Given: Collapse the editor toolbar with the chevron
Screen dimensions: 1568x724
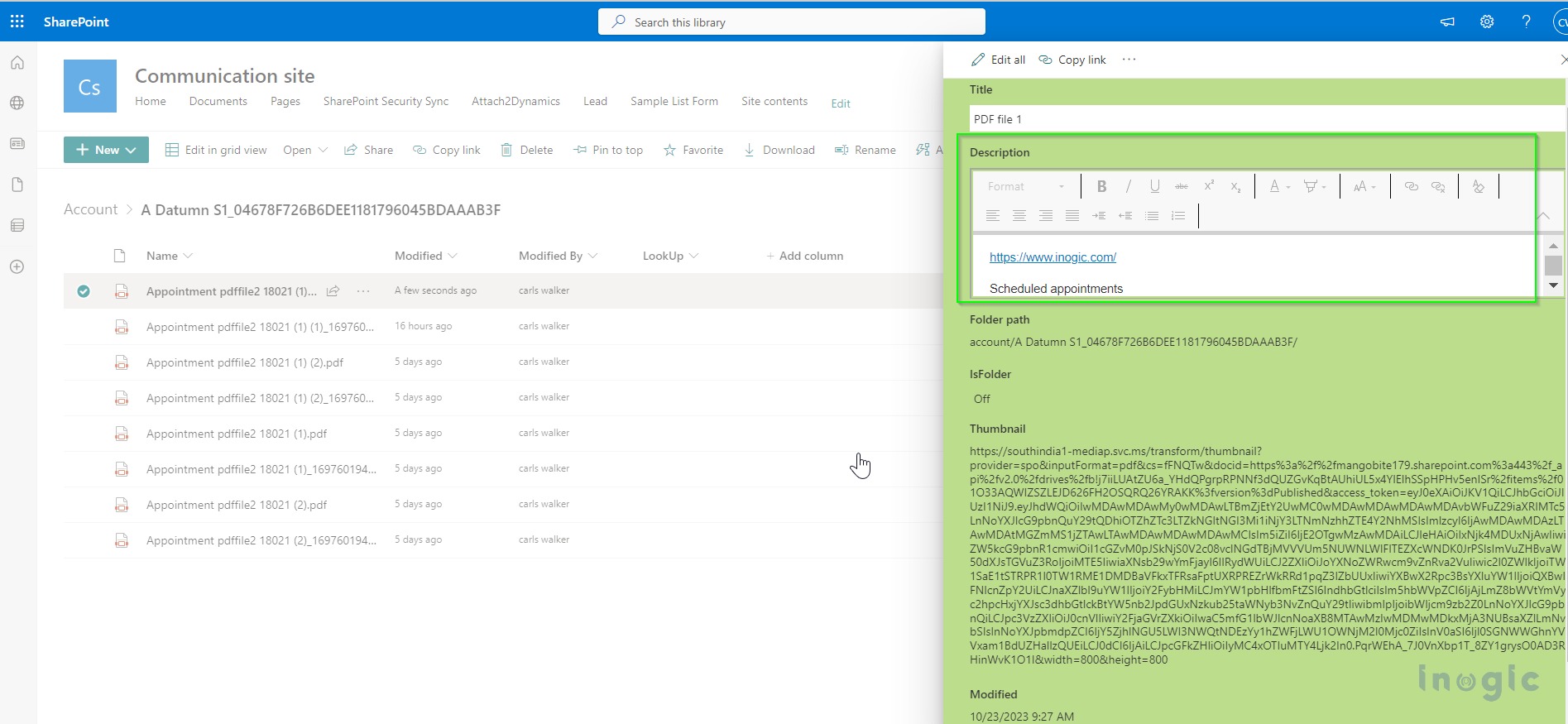Looking at the screenshot, I should [x=1544, y=216].
